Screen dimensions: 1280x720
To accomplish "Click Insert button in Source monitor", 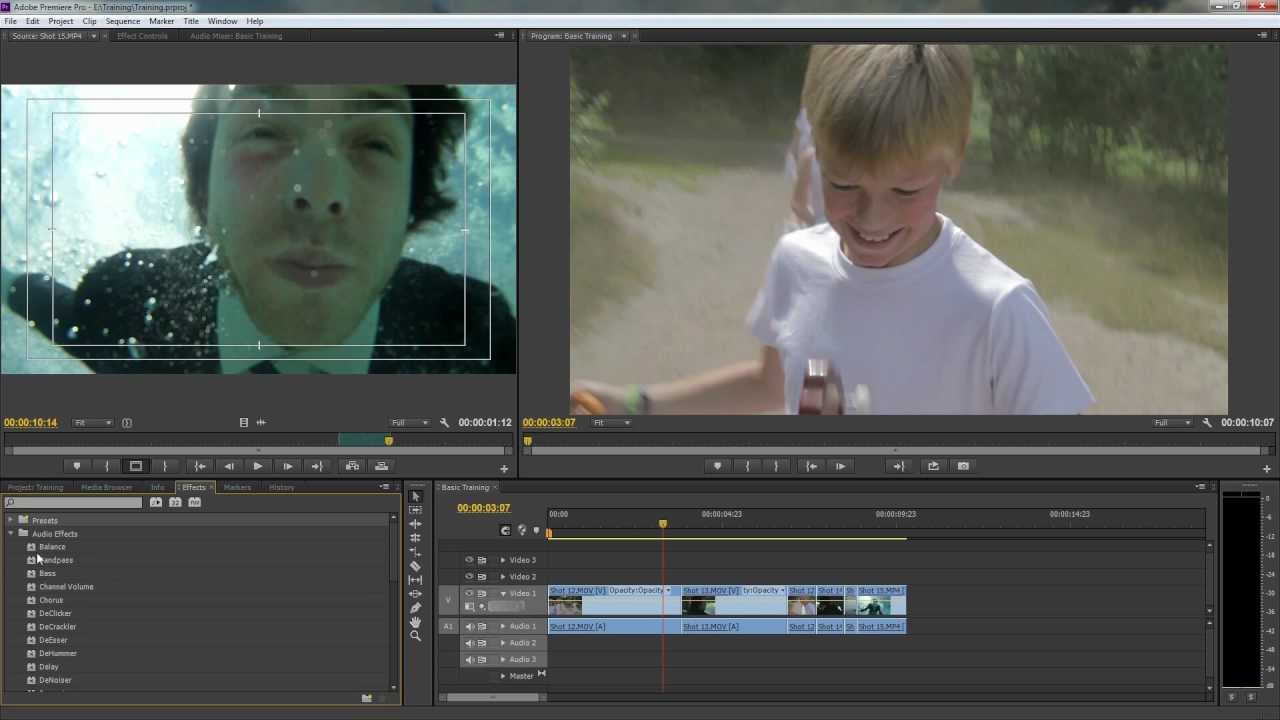I will (352, 466).
